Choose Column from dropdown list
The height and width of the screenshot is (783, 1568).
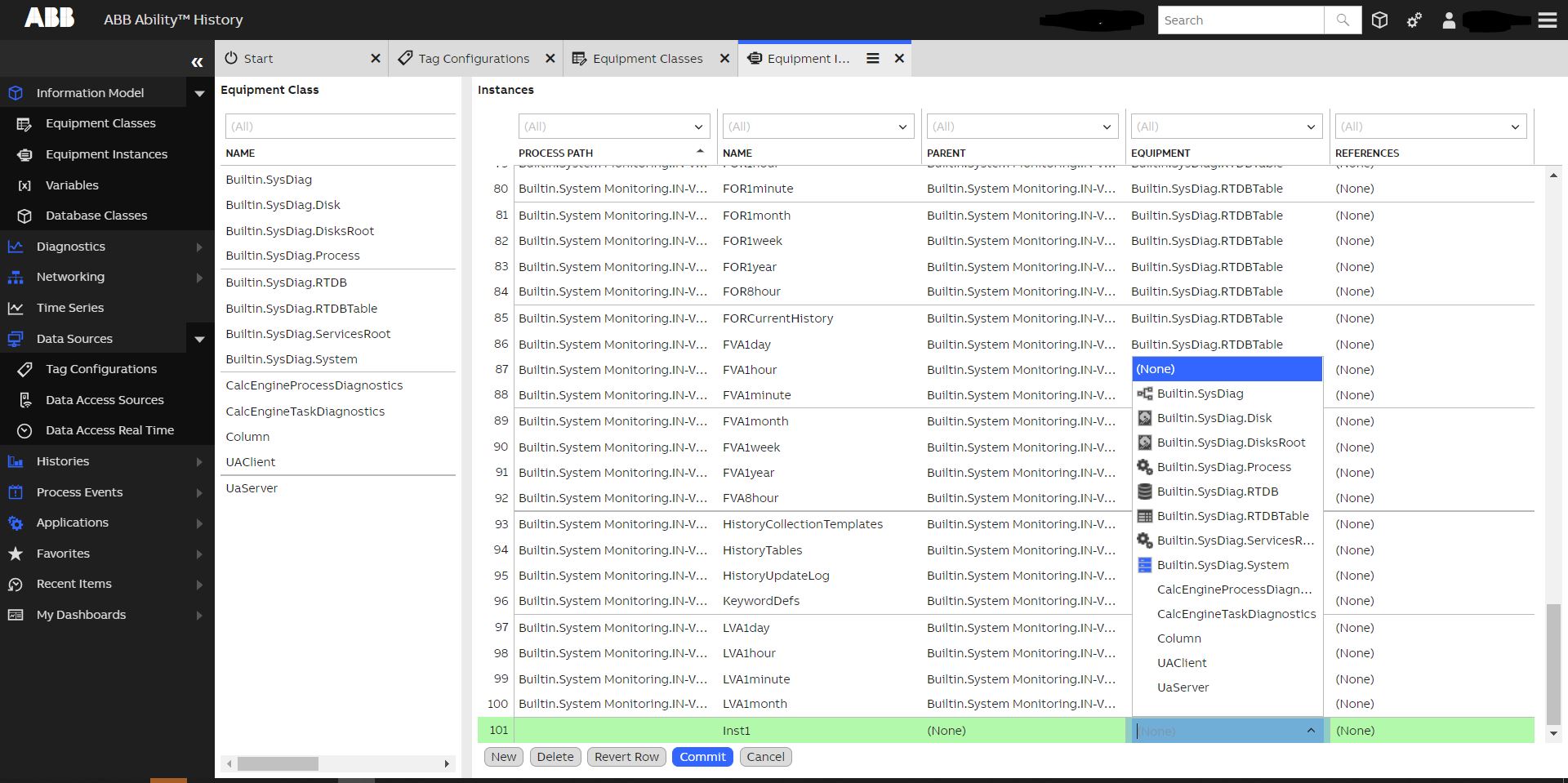pos(1227,638)
